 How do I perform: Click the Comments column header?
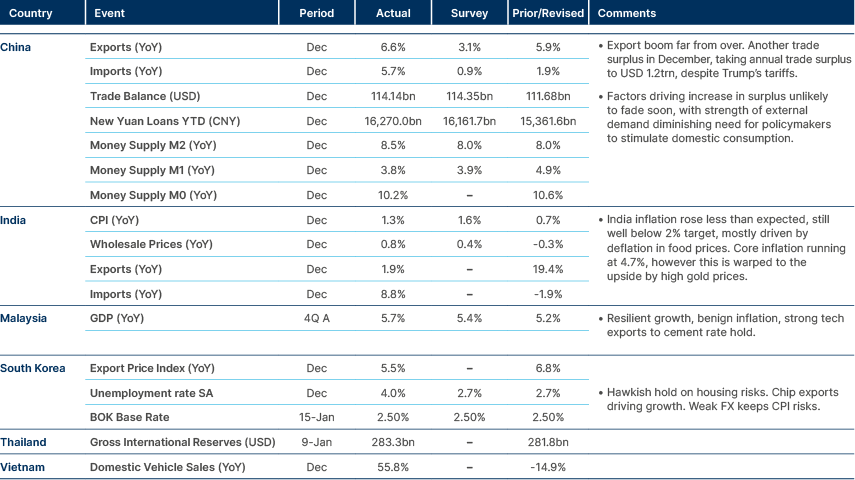click(x=627, y=13)
